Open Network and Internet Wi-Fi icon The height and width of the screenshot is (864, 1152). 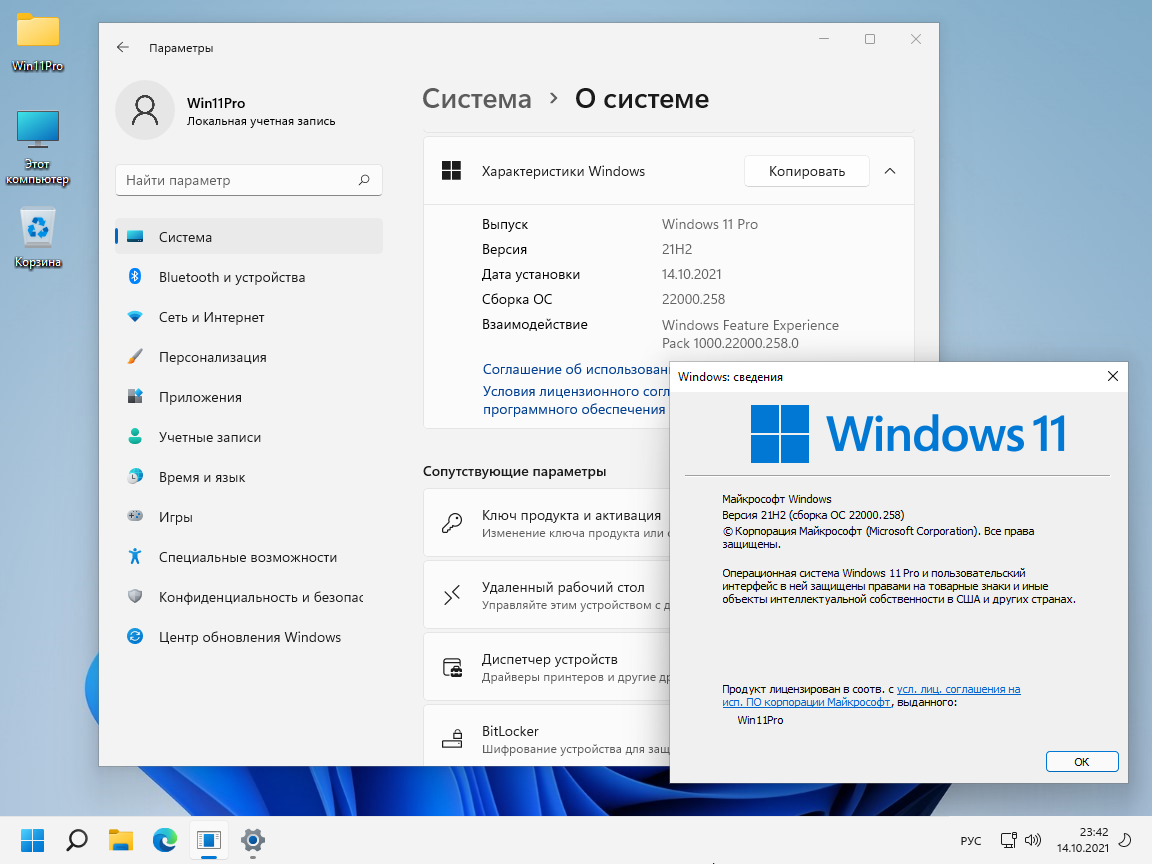135,317
